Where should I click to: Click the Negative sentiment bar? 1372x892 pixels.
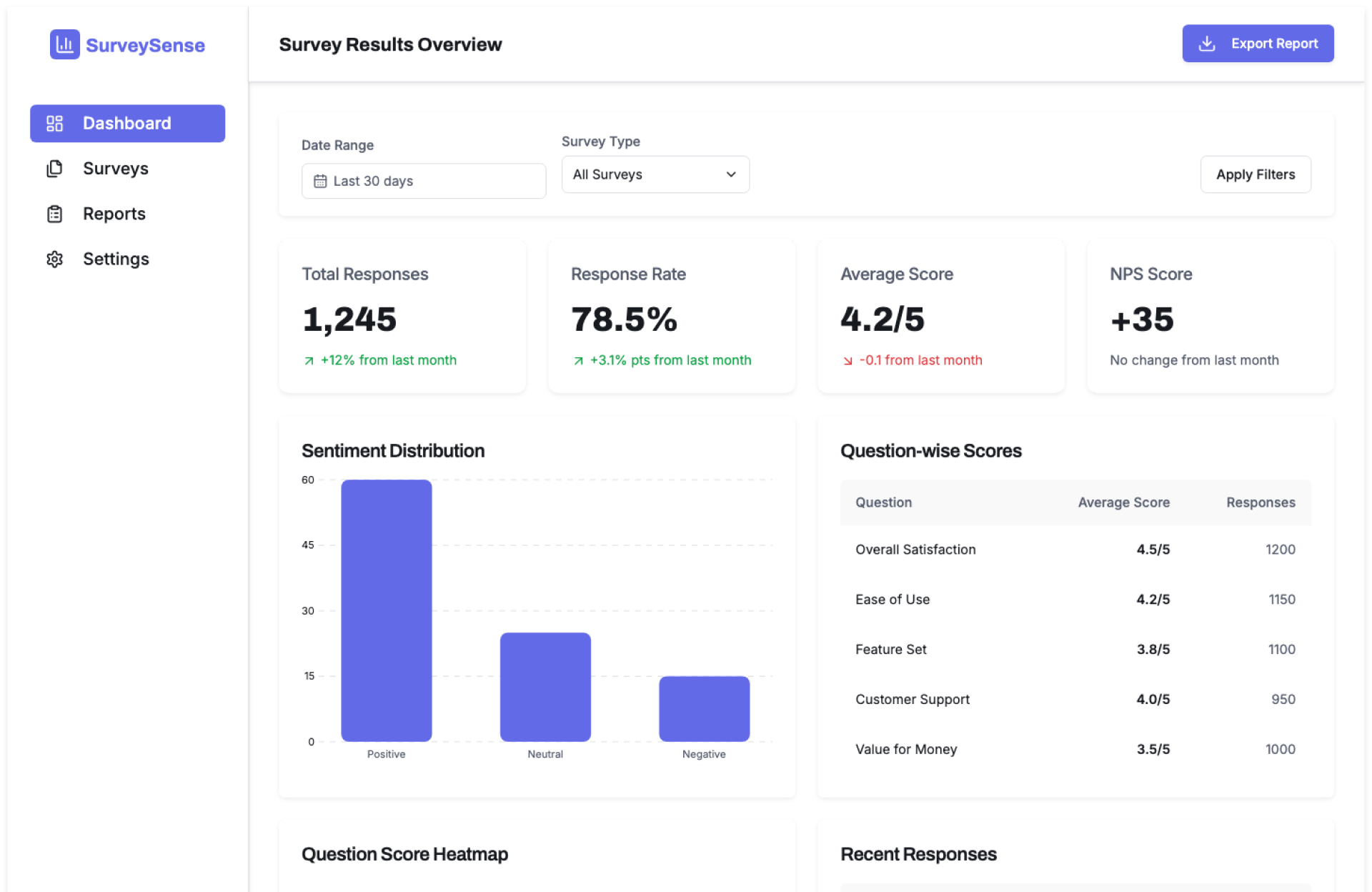(704, 708)
